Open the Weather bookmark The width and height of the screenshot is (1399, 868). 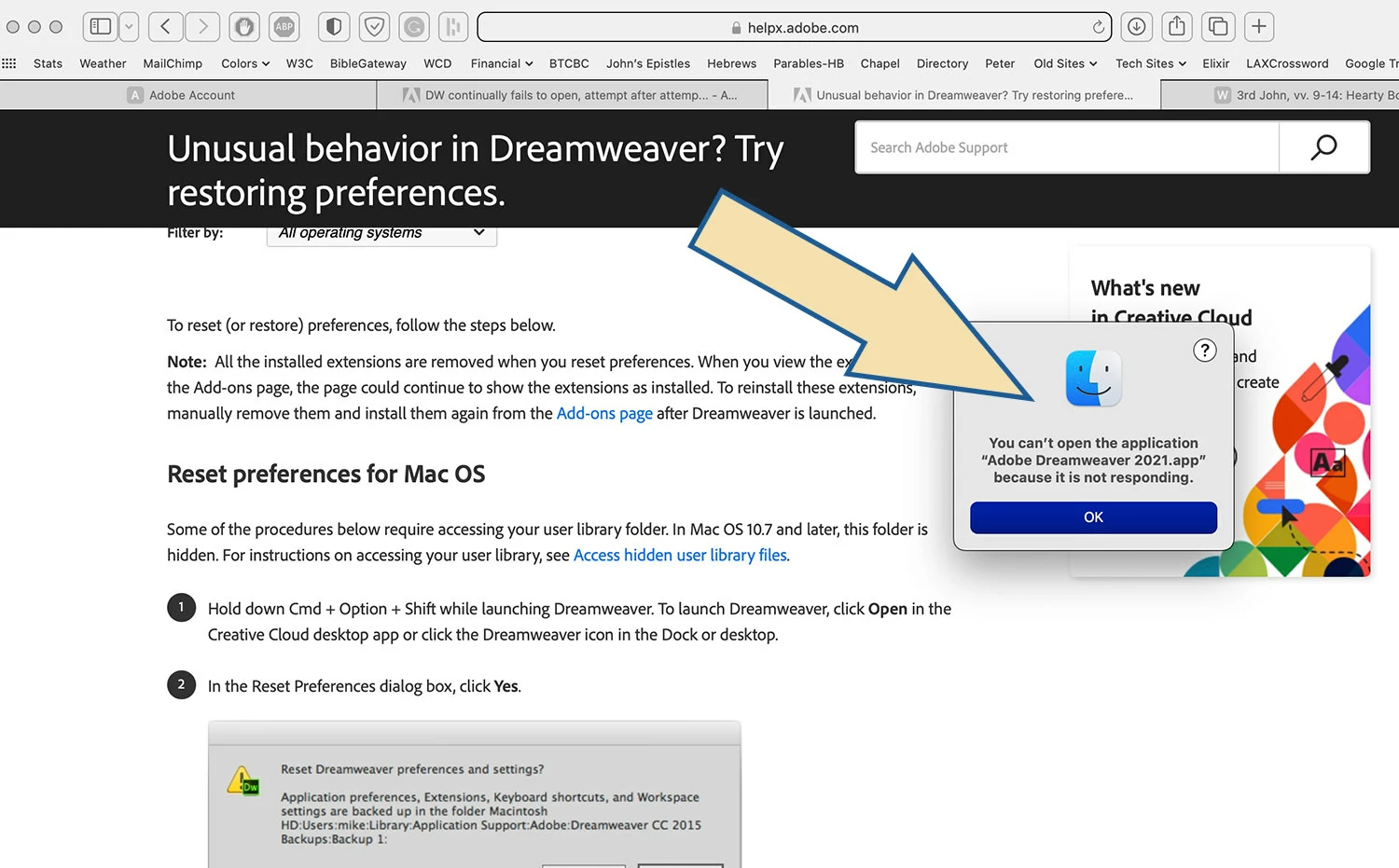pyautogui.click(x=103, y=63)
